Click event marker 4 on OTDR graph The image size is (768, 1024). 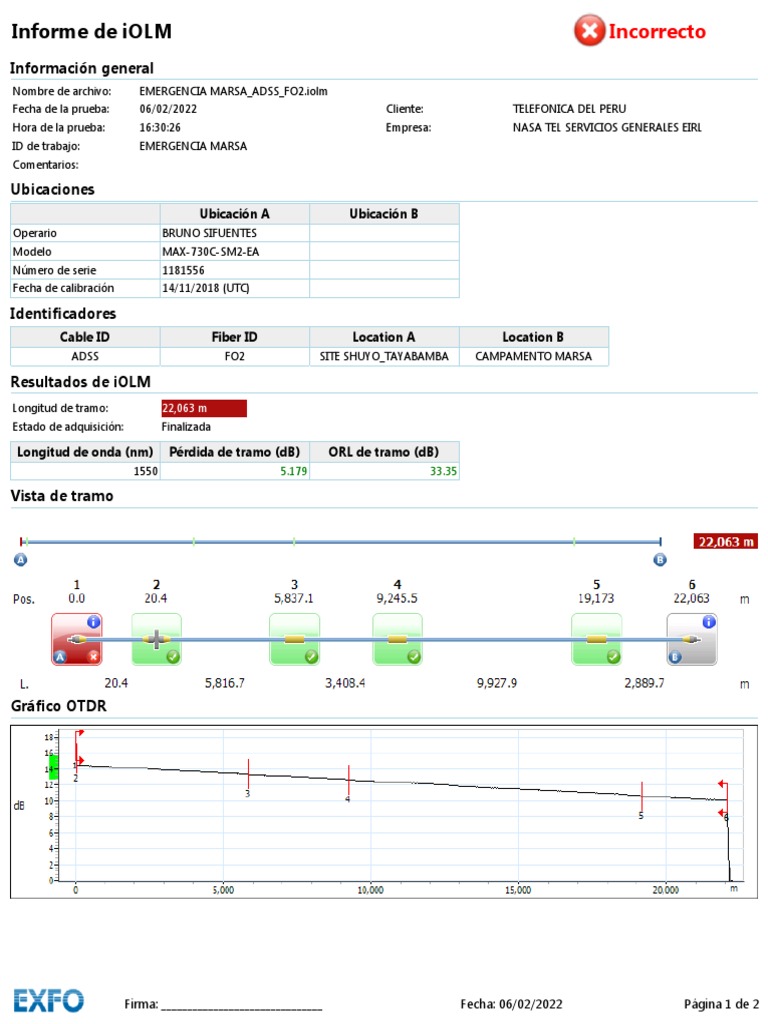point(349,782)
